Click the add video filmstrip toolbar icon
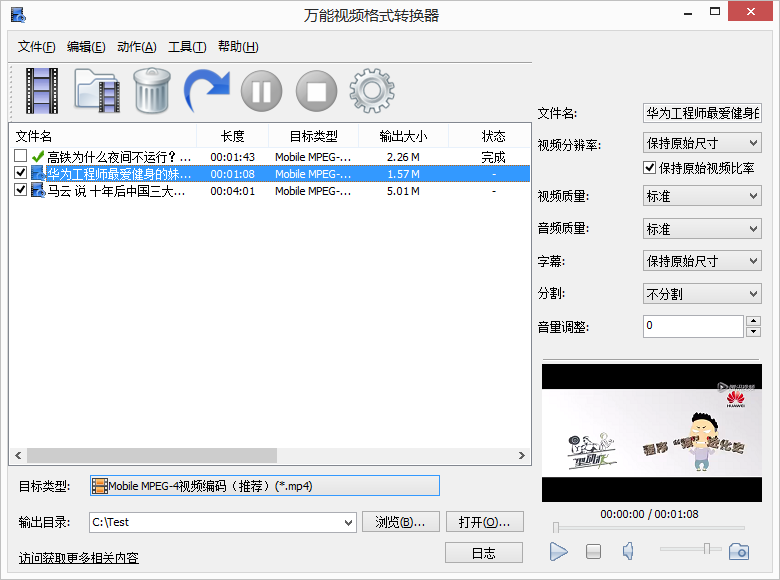The width and height of the screenshot is (780, 580). (42, 91)
